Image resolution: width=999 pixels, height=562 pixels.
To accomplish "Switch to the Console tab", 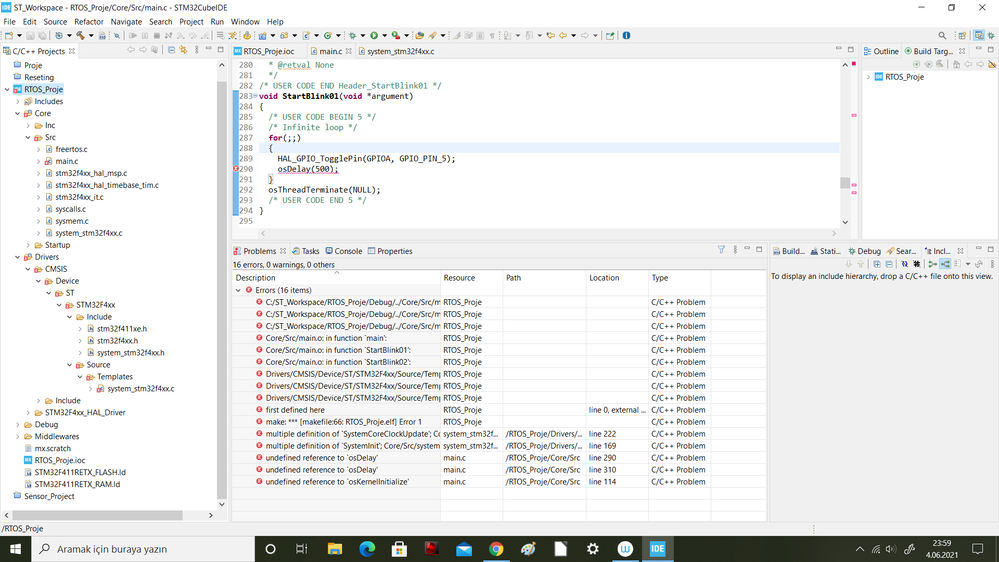I will click(343, 251).
